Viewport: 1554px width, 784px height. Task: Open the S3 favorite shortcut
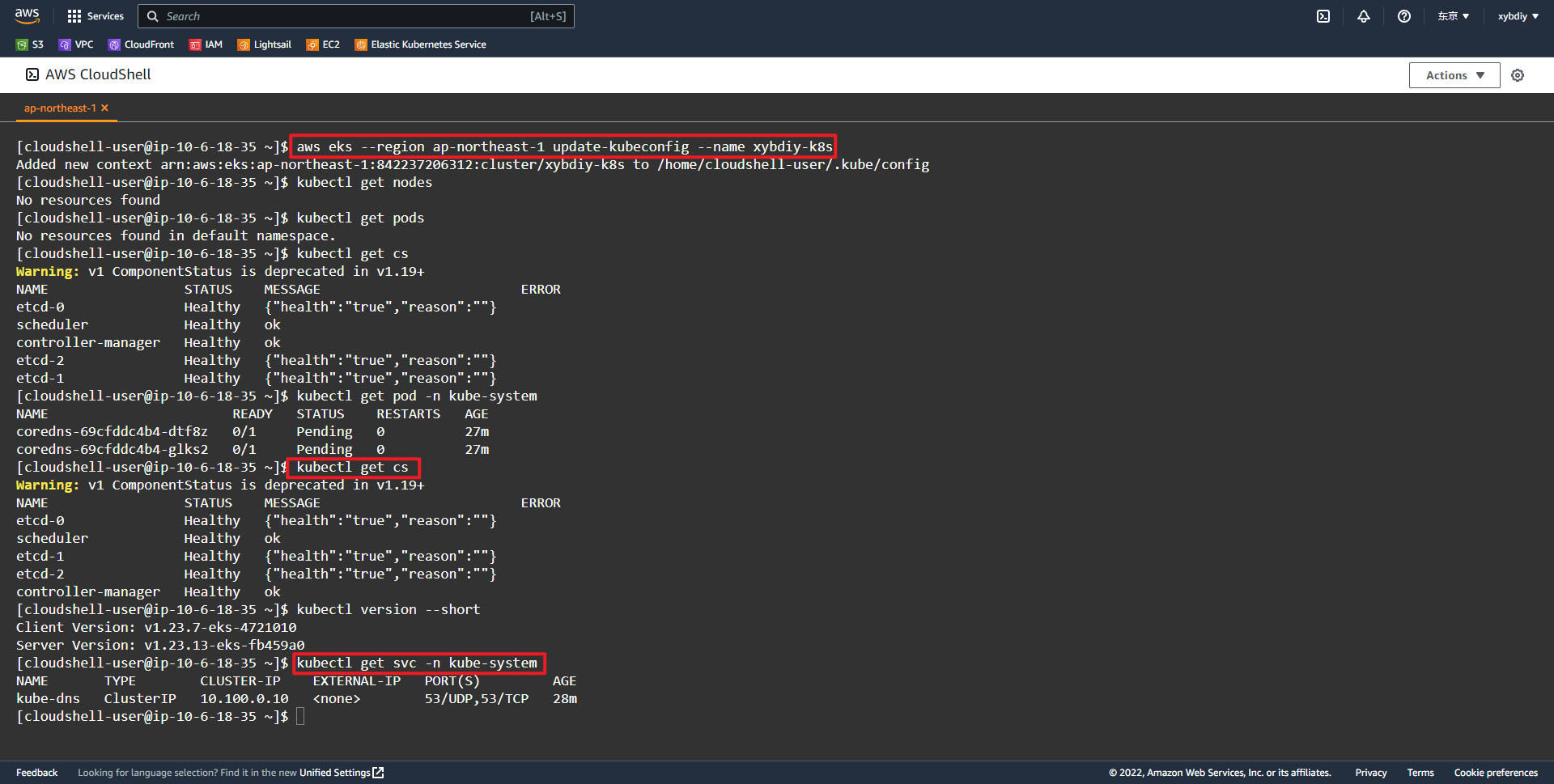click(30, 44)
